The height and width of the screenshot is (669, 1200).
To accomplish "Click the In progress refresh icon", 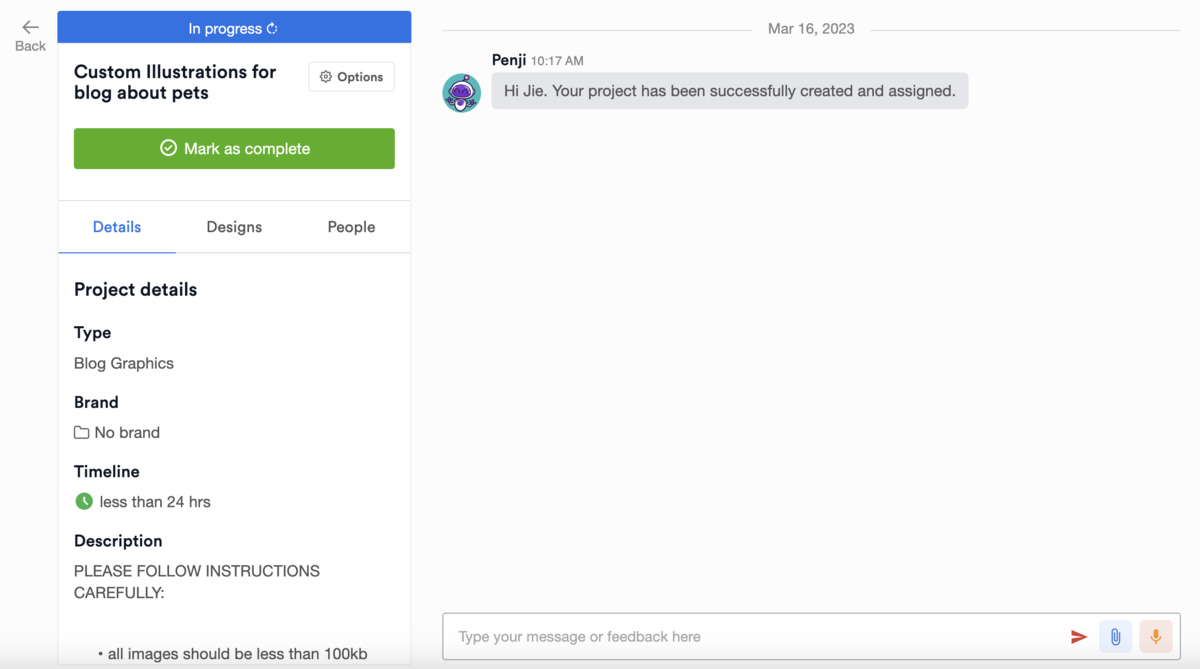I will [272, 29].
